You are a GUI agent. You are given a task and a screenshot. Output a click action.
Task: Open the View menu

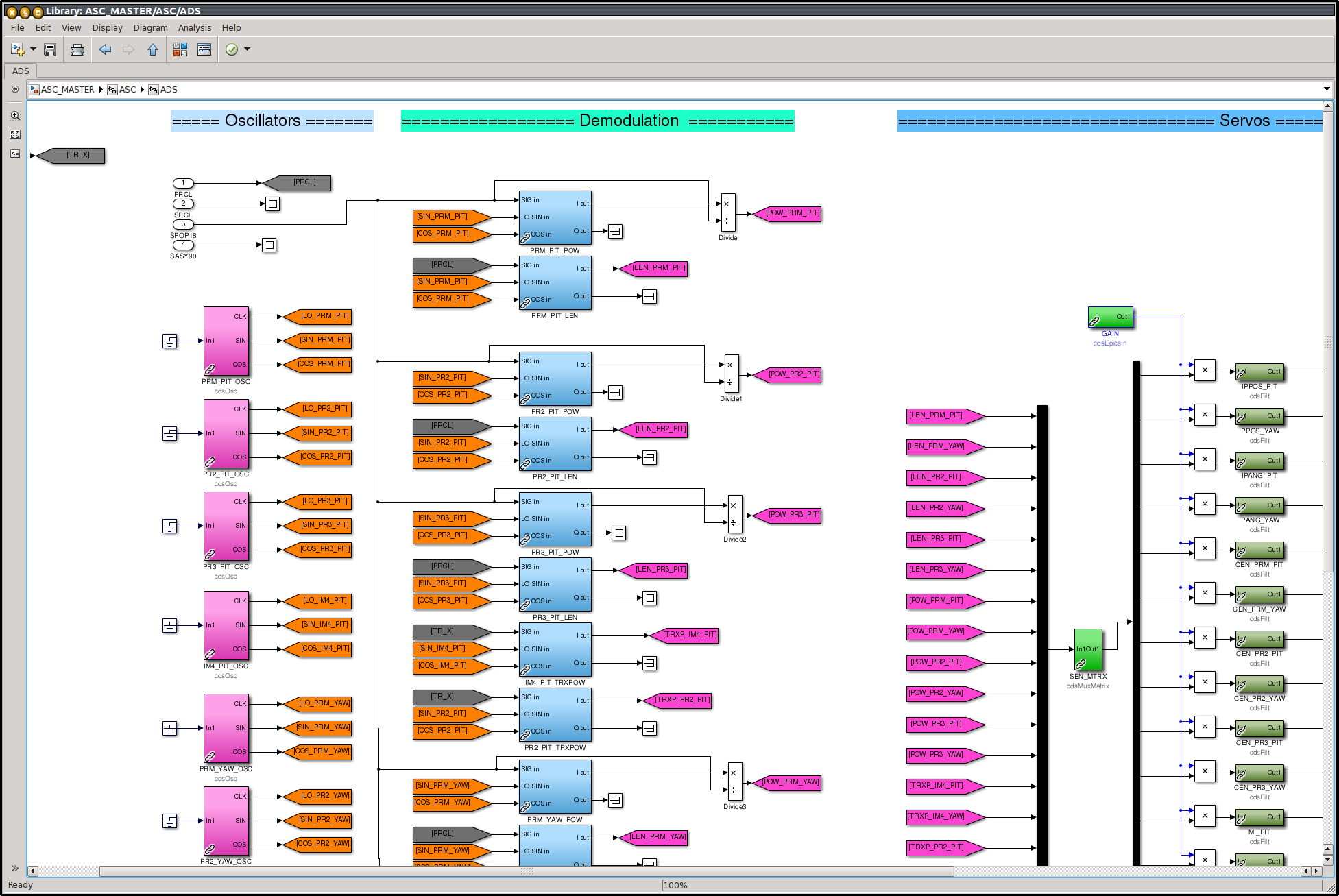tap(71, 28)
